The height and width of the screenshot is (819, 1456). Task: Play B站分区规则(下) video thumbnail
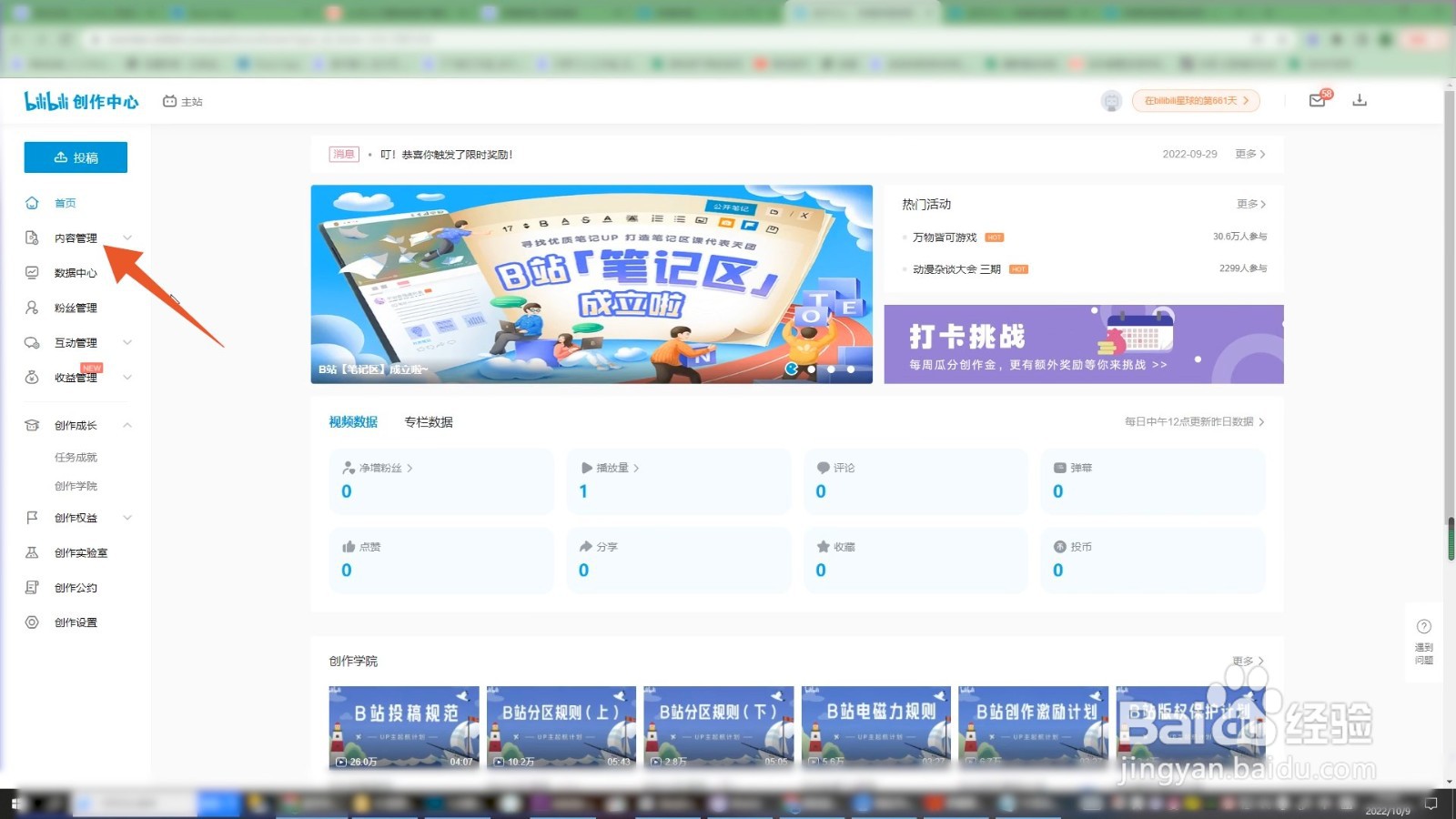tap(719, 728)
